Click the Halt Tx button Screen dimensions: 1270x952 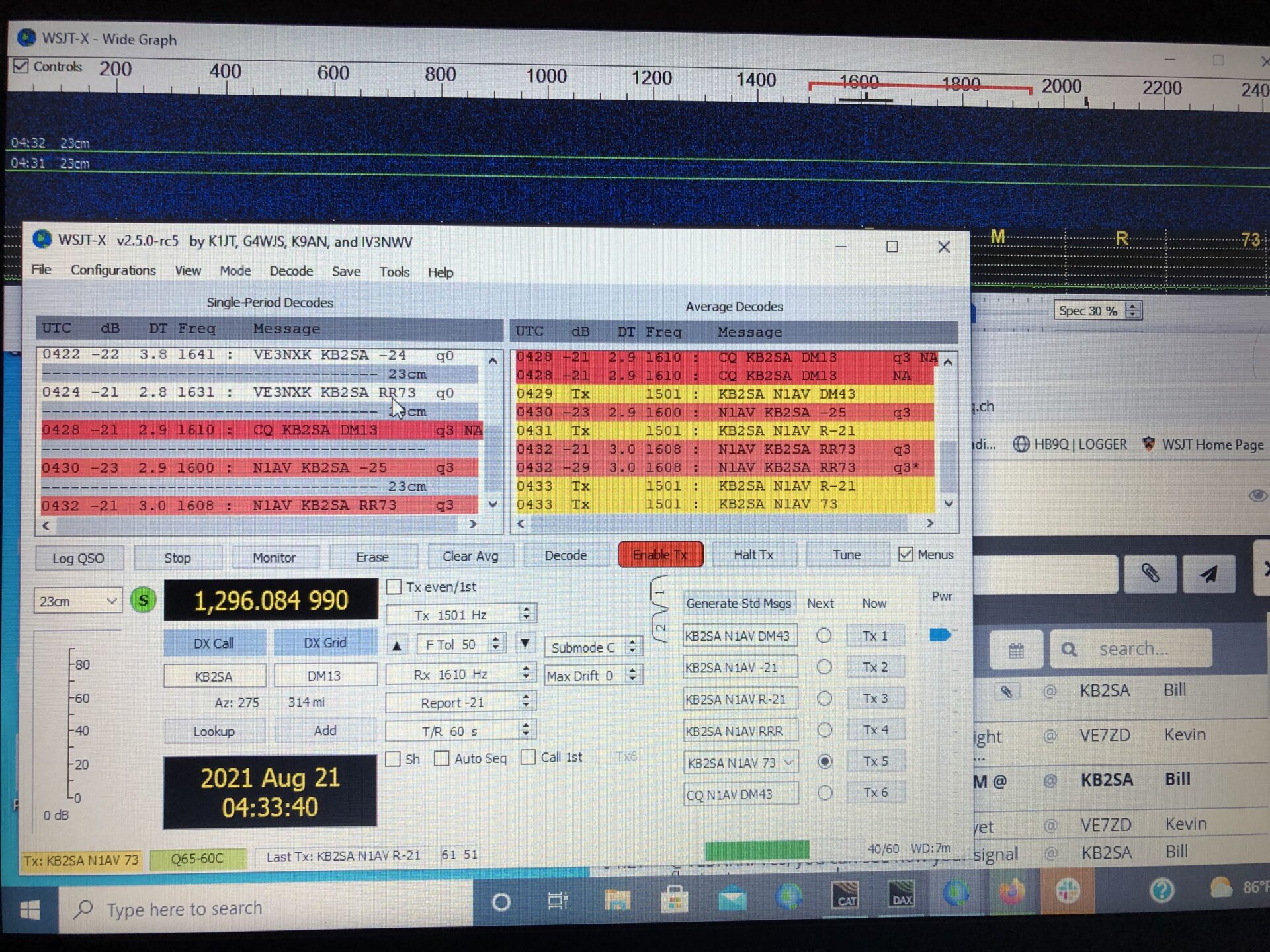753,555
